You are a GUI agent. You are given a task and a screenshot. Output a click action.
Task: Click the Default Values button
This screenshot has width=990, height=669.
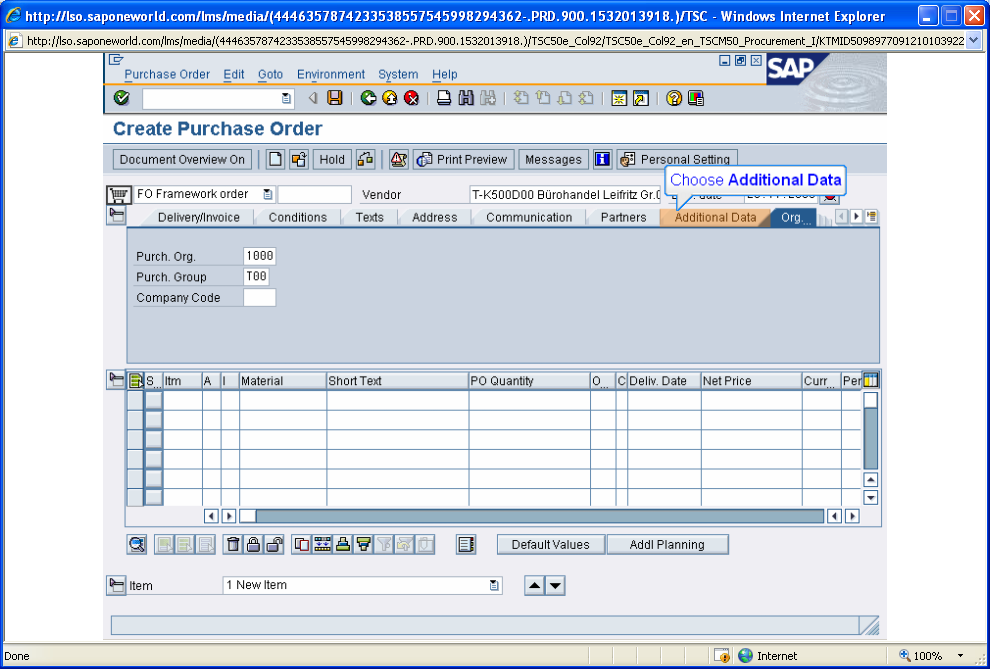point(551,544)
